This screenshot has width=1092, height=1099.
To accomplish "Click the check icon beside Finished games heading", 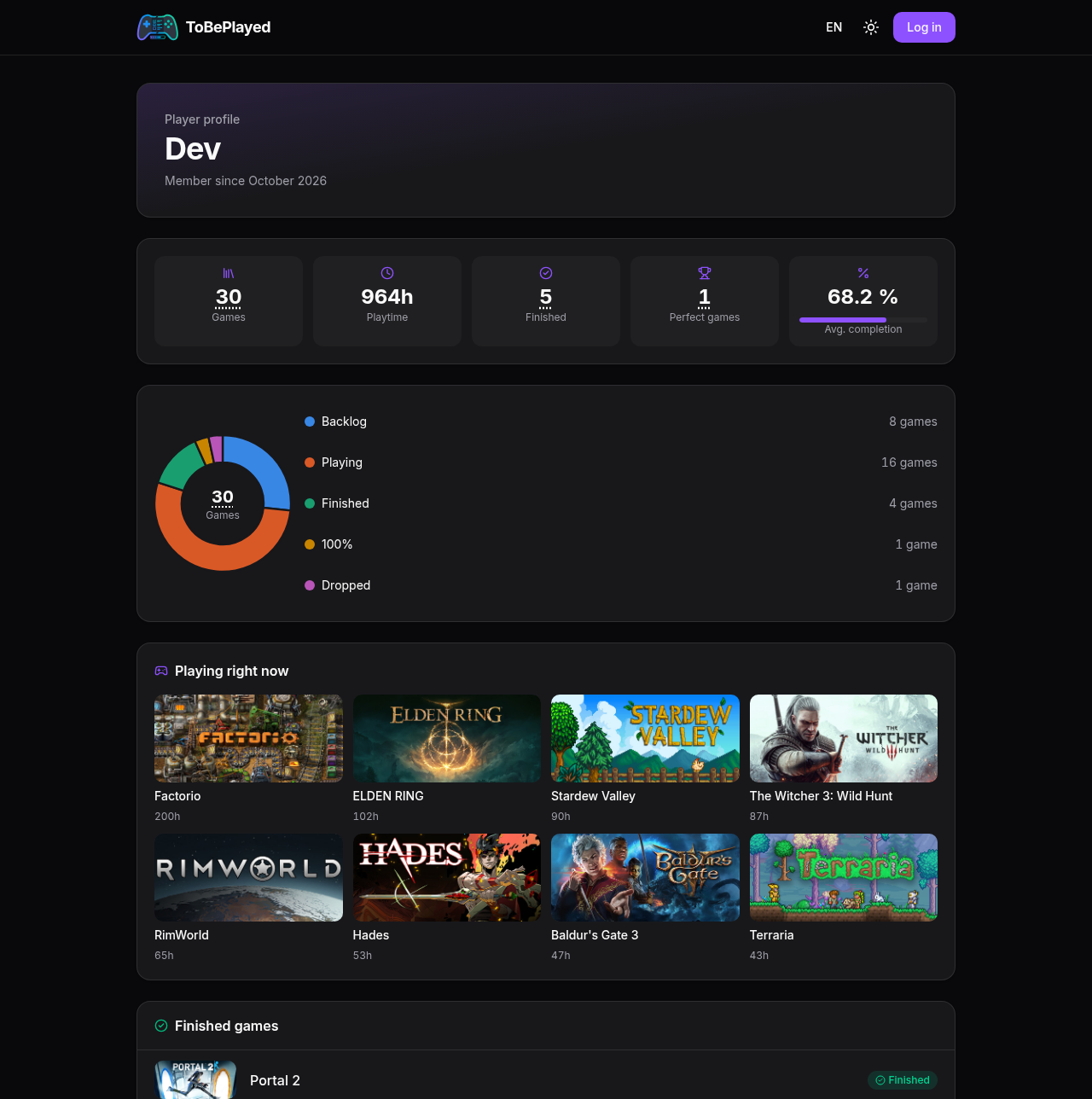I will 161,1026.
